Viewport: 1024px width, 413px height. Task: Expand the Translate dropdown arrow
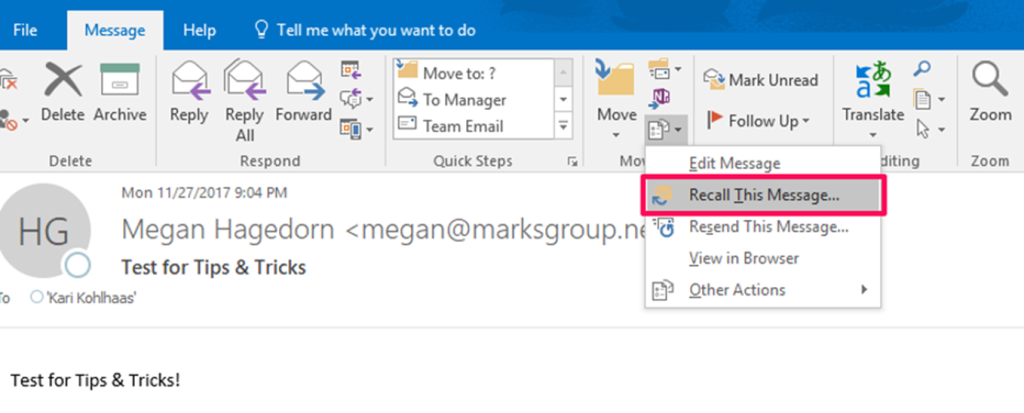873,136
